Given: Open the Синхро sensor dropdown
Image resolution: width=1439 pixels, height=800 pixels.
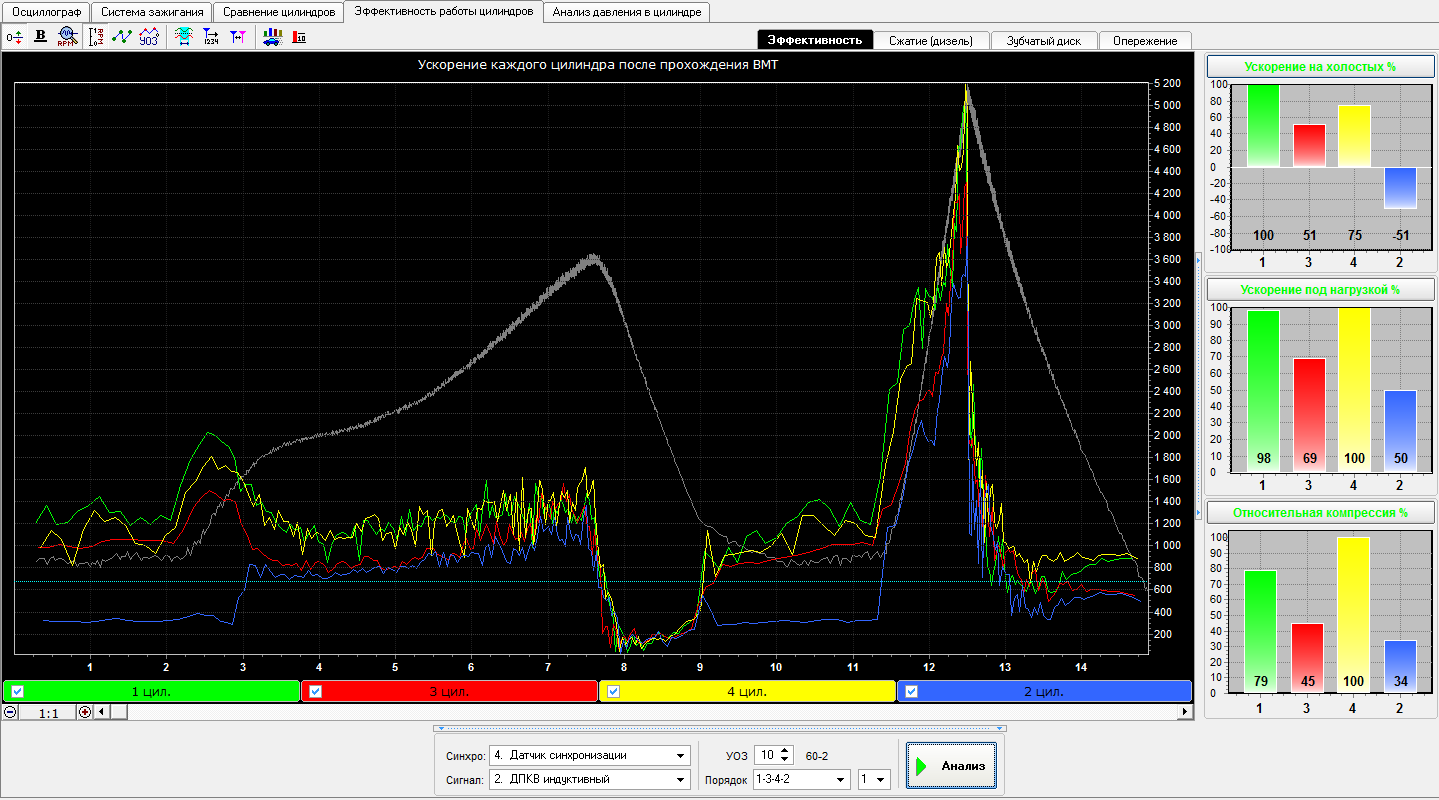Looking at the screenshot, I should (x=681, y=755).
